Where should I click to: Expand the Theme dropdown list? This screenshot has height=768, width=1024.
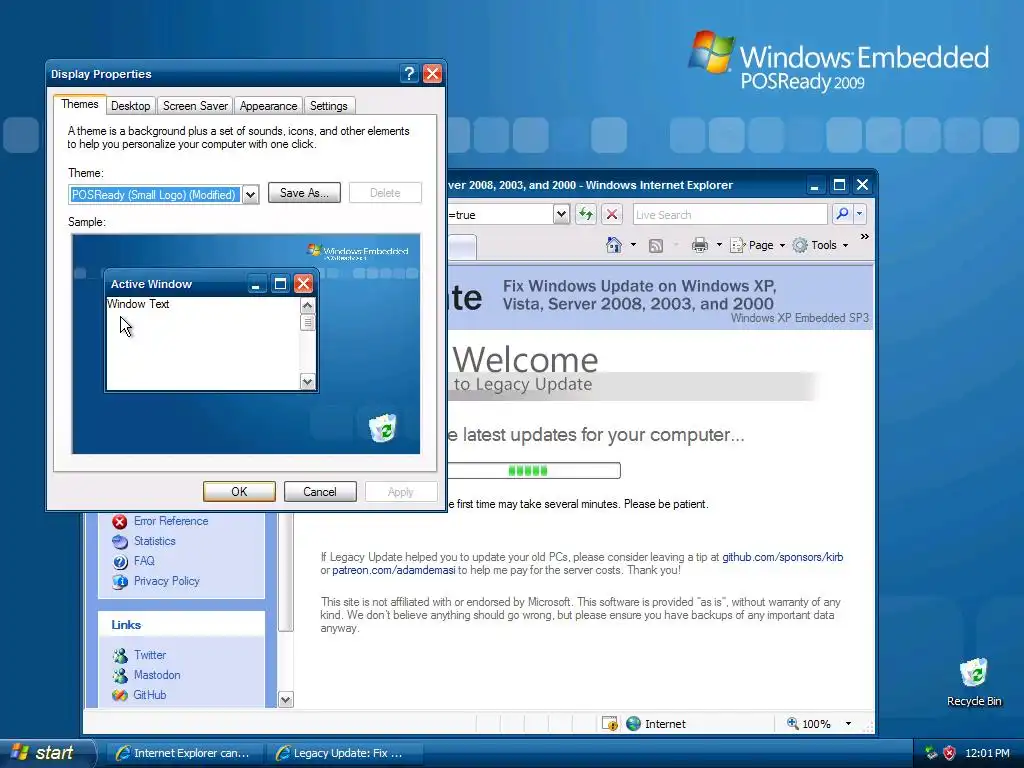(x=250, y=195)
